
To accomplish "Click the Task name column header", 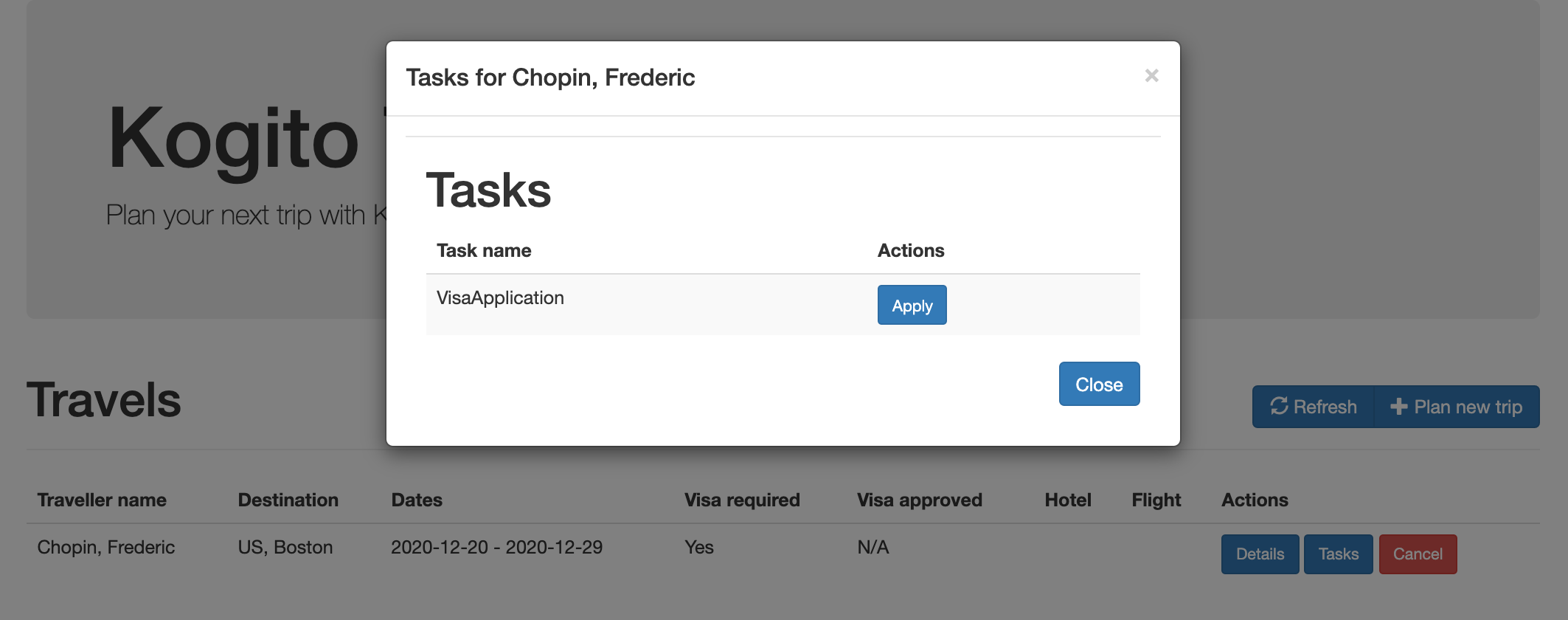I will pyautogui.click(x=484, y=251).
